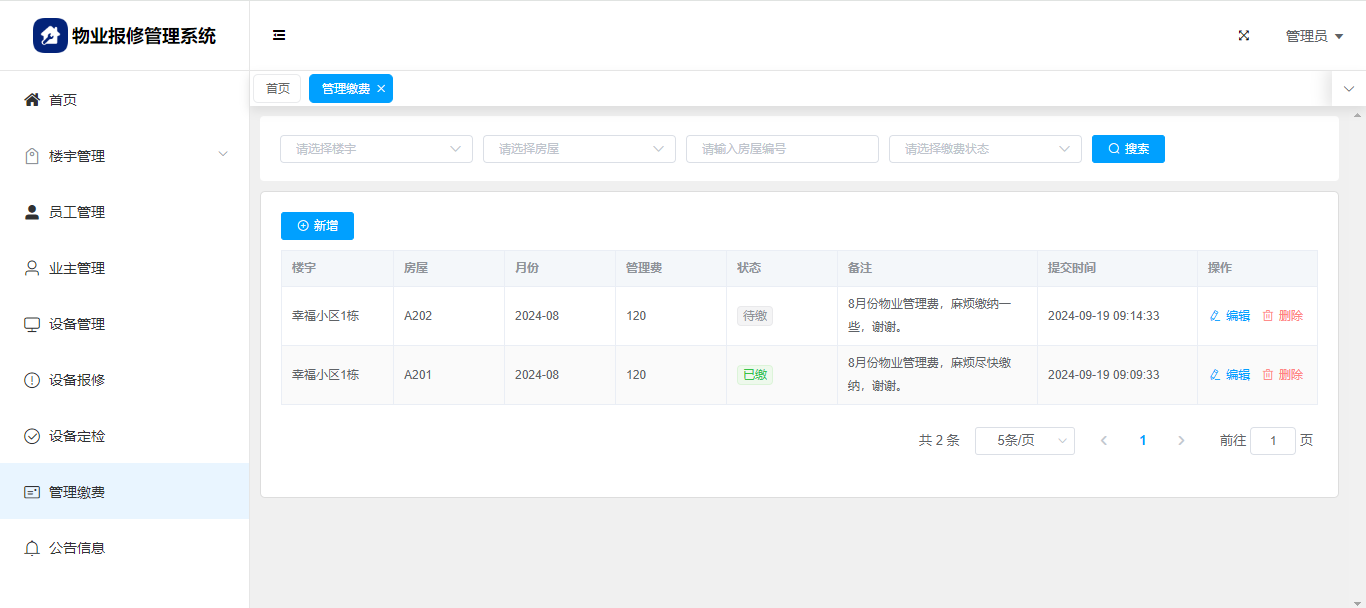Switch to the 首页 tab

click(x=277, y=89)
